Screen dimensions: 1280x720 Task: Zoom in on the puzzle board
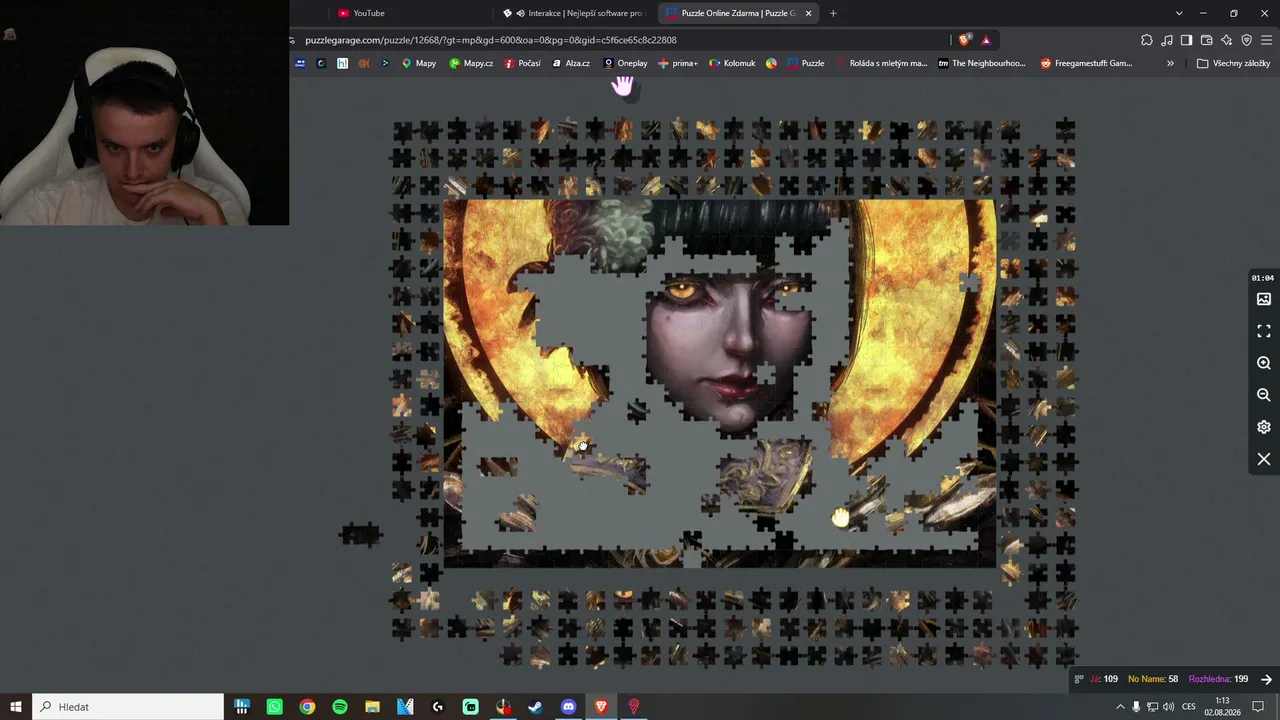coord(1264,363)
